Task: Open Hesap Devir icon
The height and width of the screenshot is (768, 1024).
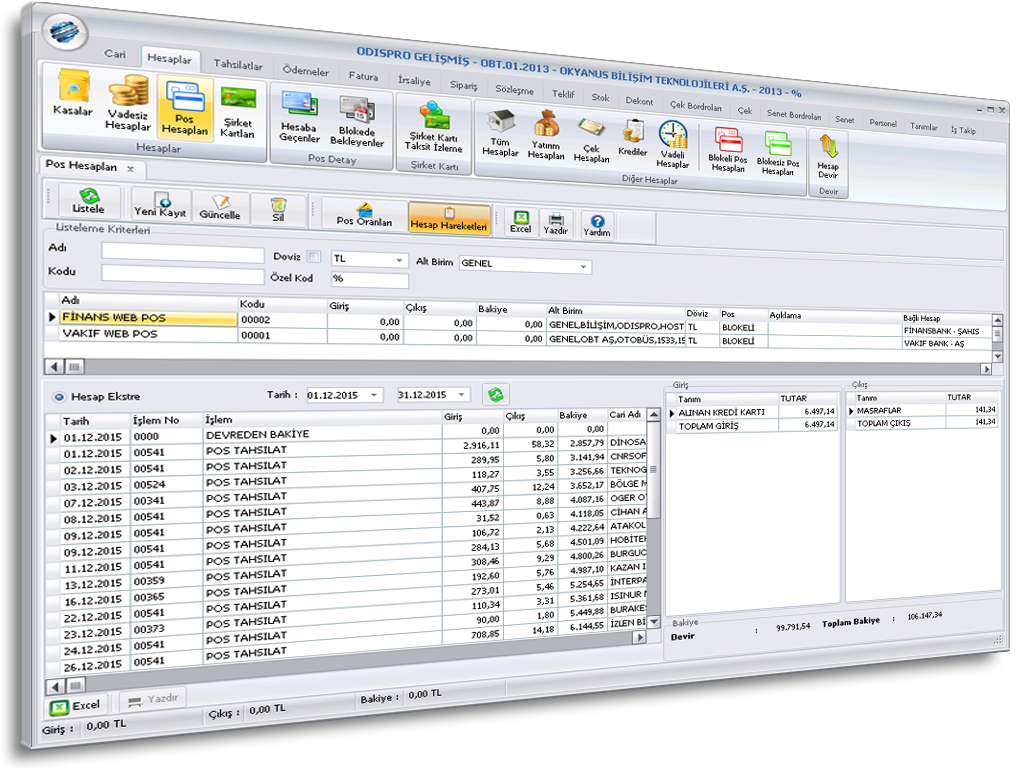Action: 828,157
